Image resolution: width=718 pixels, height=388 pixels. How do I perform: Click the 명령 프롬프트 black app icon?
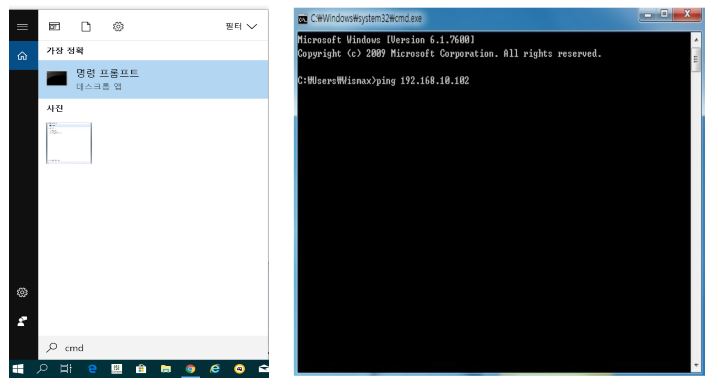(57, 78)
